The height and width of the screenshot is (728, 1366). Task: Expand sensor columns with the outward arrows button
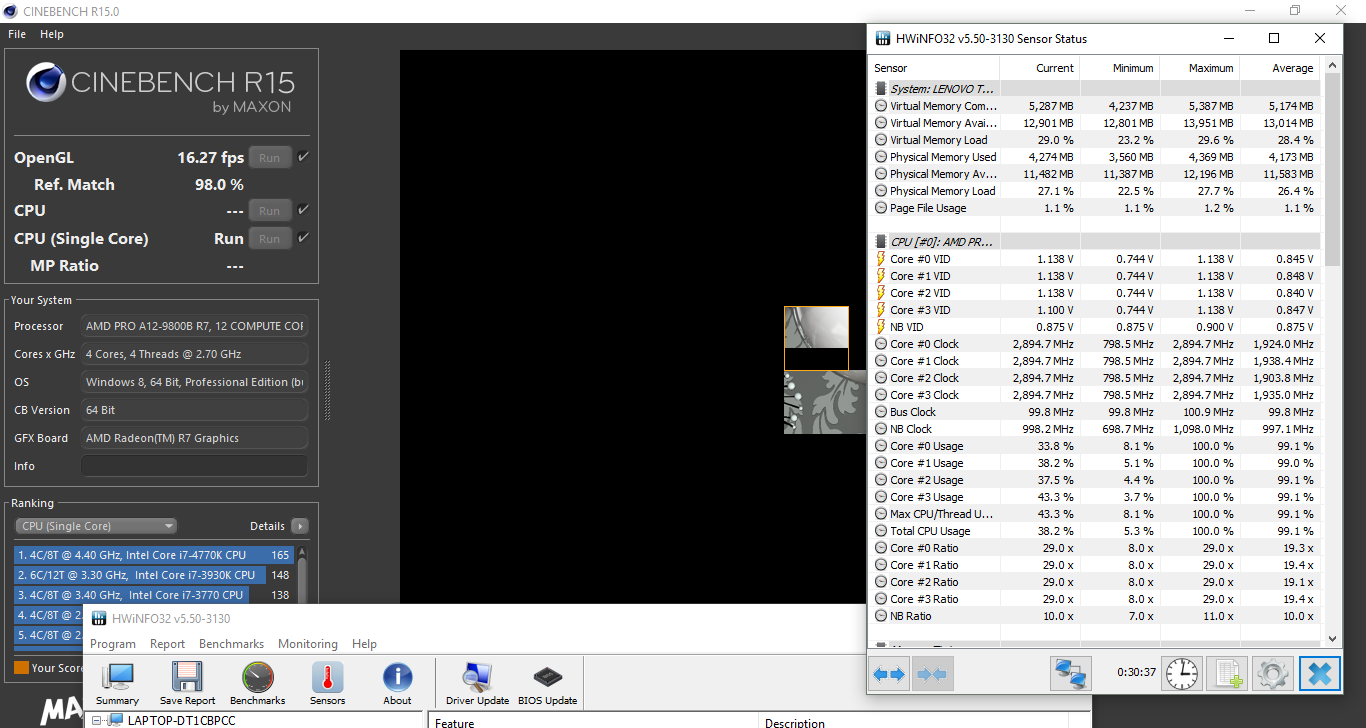888,674
